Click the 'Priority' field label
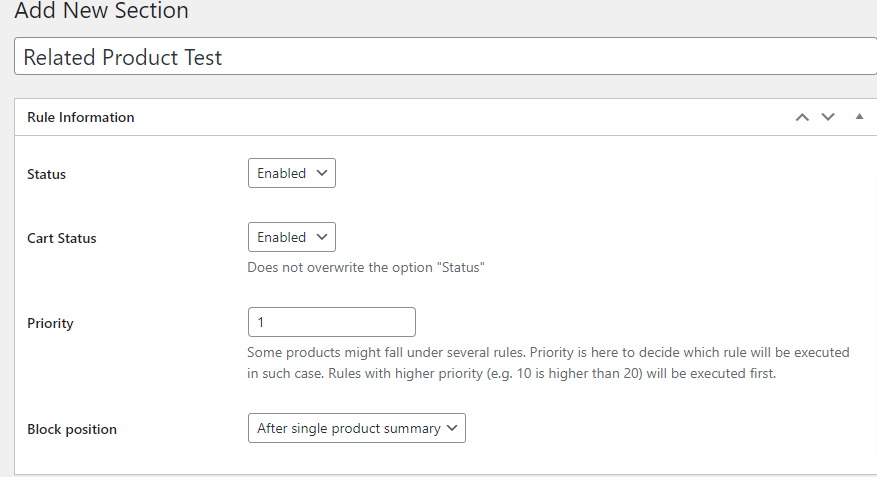Viewport: 877px width, 477px height. click(50, 323)
